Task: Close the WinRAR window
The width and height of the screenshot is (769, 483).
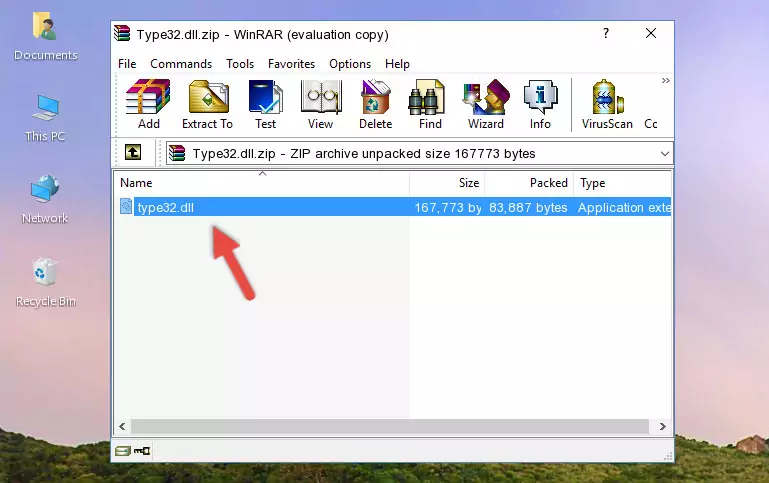Action: [651, 33]
